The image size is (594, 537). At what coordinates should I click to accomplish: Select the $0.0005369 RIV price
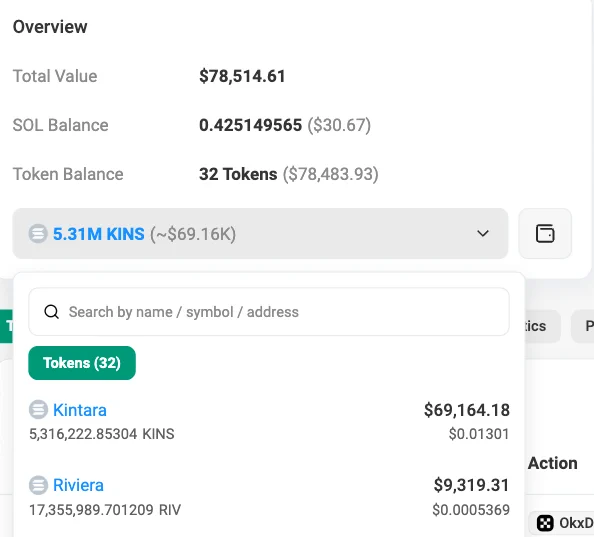coord(471,510)
